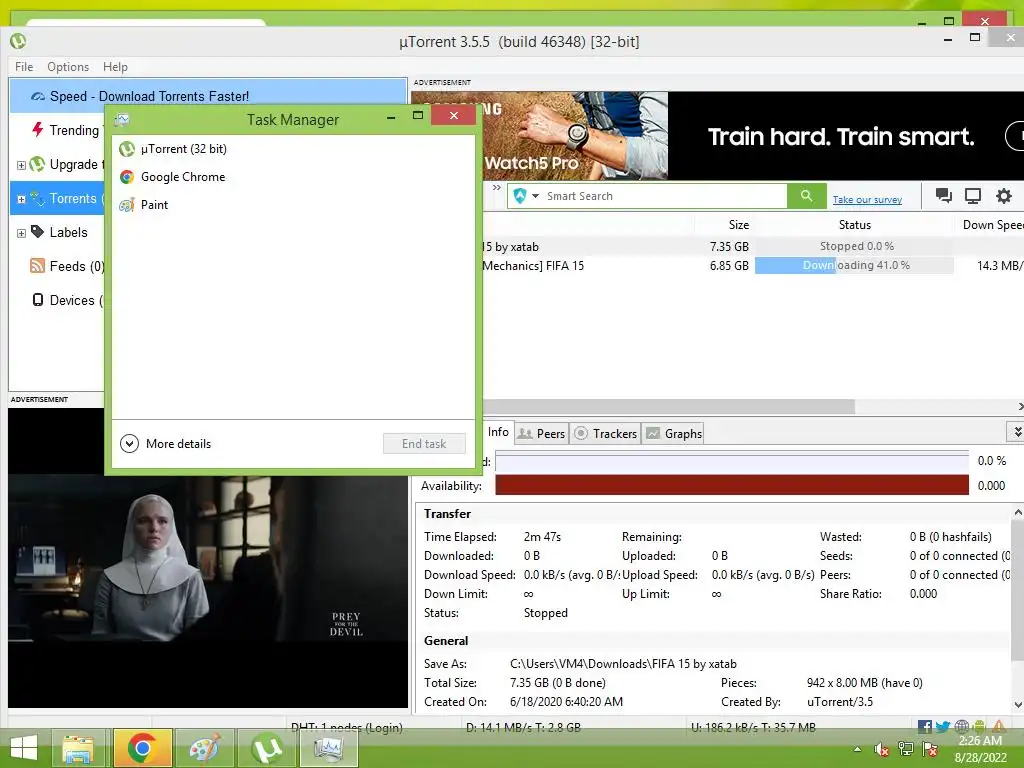The width and height of the screenshot is (1024, 768).
Task: Click the remote monitor icon in the toolbar
Action: coord(973,196)
